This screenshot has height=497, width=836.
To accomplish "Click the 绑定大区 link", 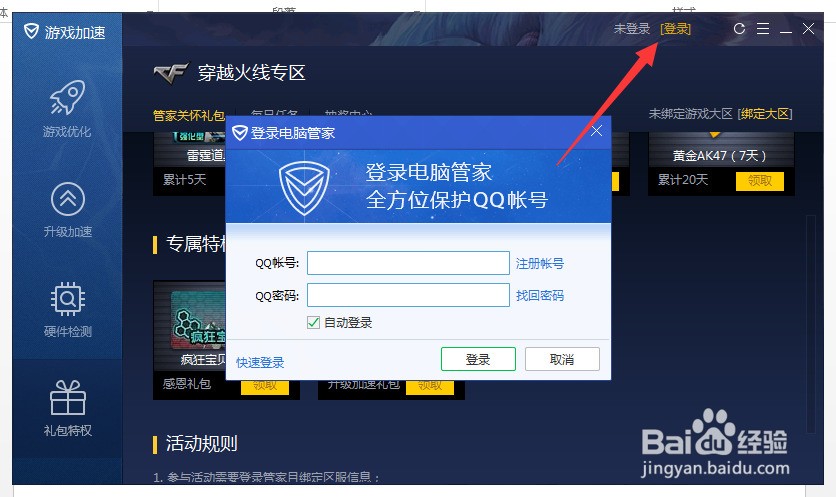I will [x=765, y=114].
